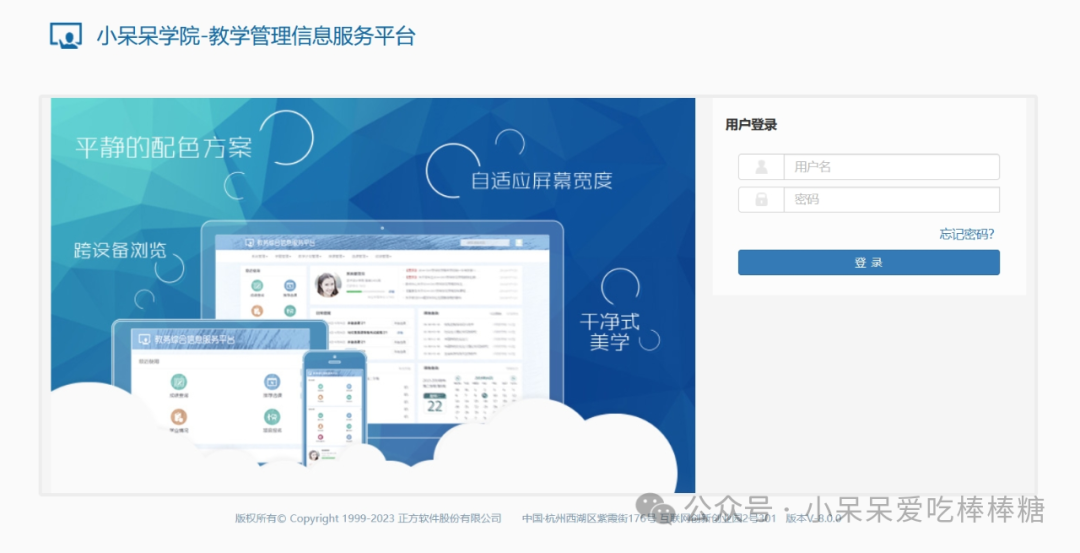Click the 版权所有© Copyright 1999-2023 正方软件股份有限公司 footer text

368,519
